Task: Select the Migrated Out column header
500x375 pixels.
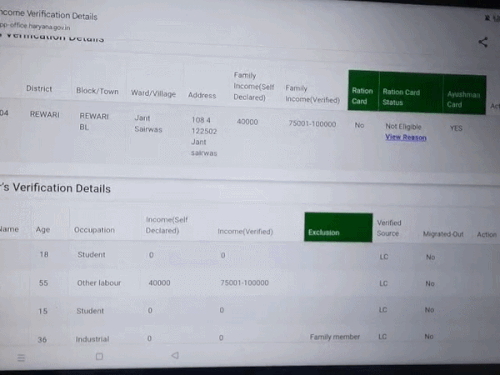Action: (443, 234)
